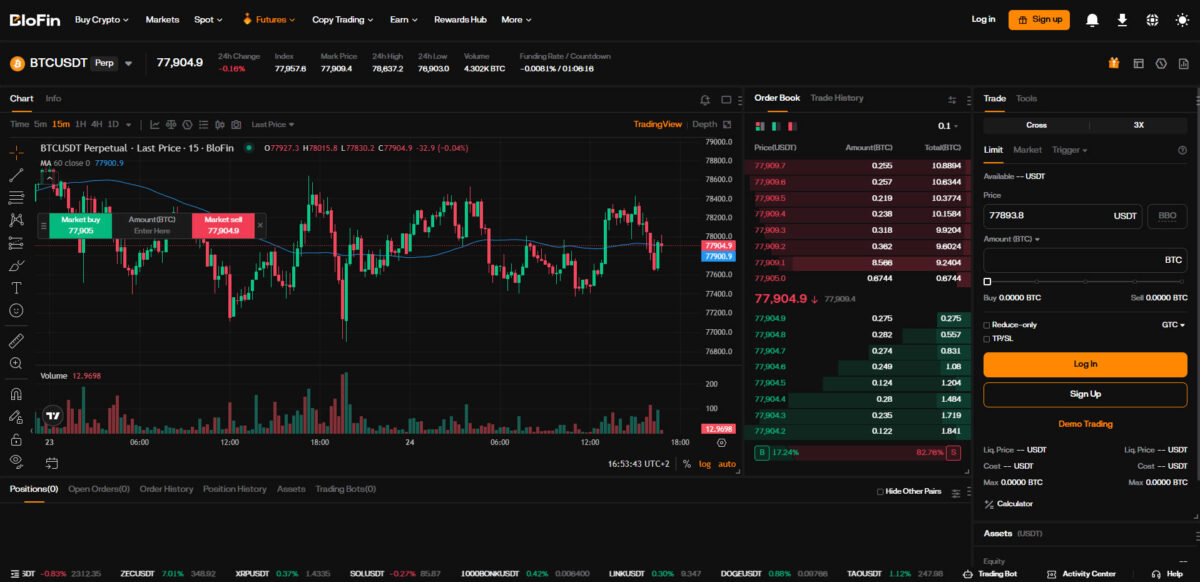The height and width of the screenshot is (582, 1200).
Task: Open the chart time axis settings gear
Action: 721,442
